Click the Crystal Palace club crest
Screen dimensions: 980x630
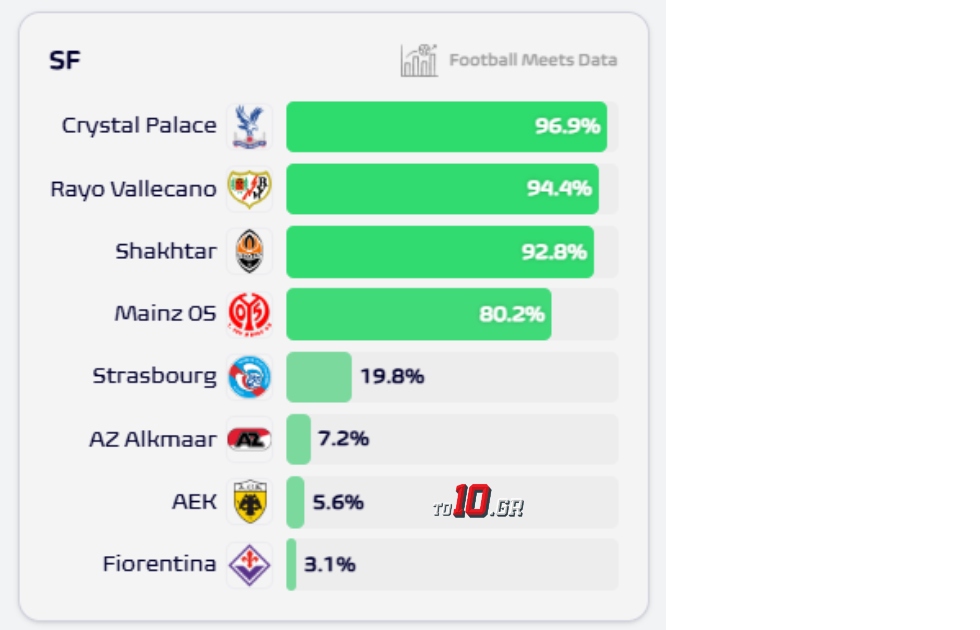tap(248, 126)
